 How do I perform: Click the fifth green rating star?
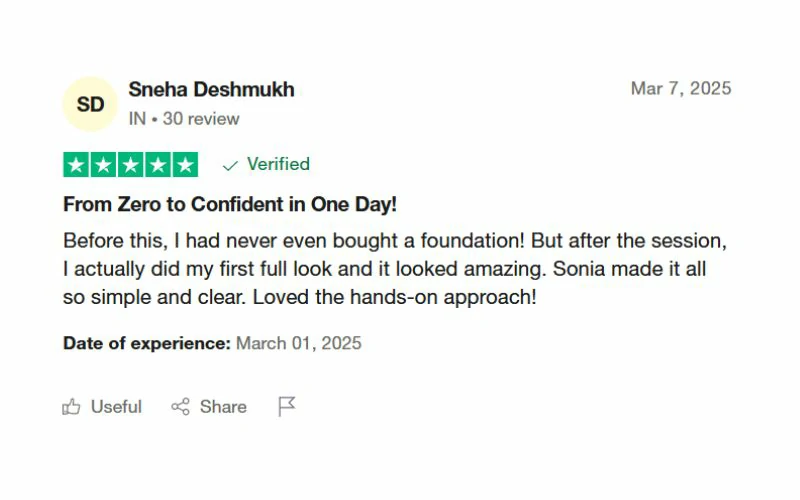coord(185,165)
